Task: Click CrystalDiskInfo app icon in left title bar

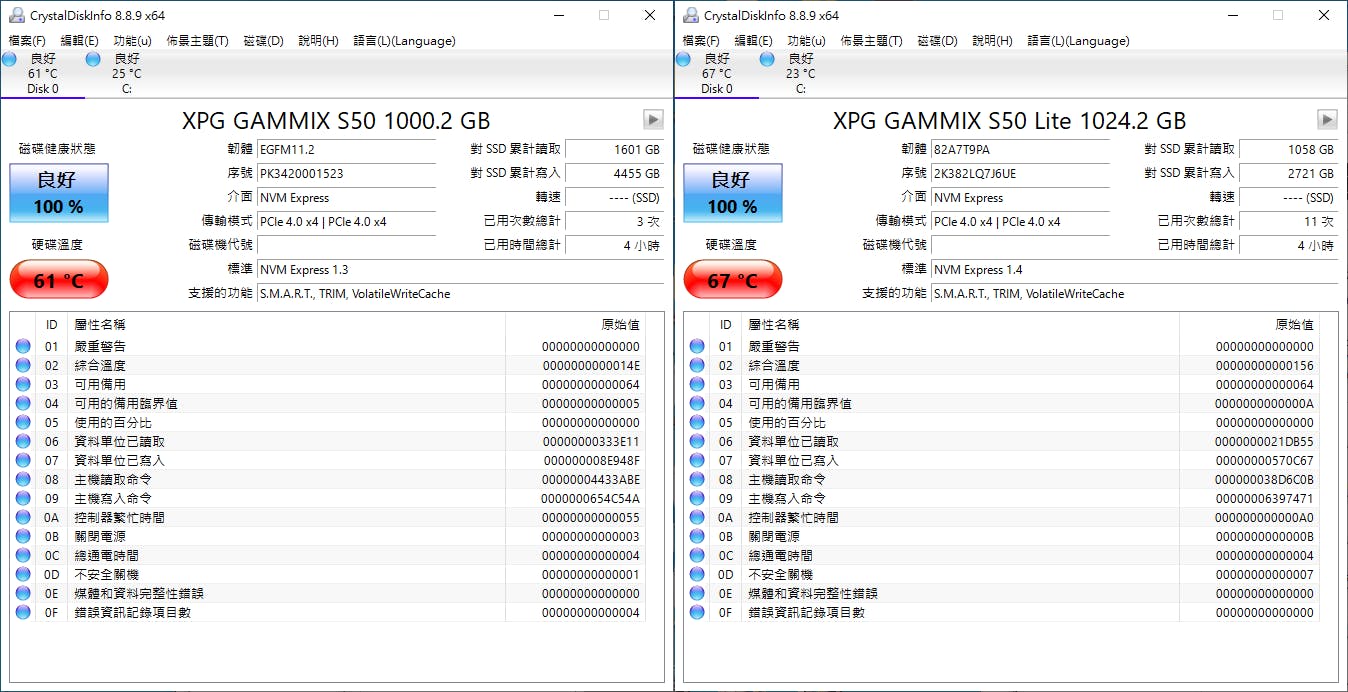Action: 16,15
